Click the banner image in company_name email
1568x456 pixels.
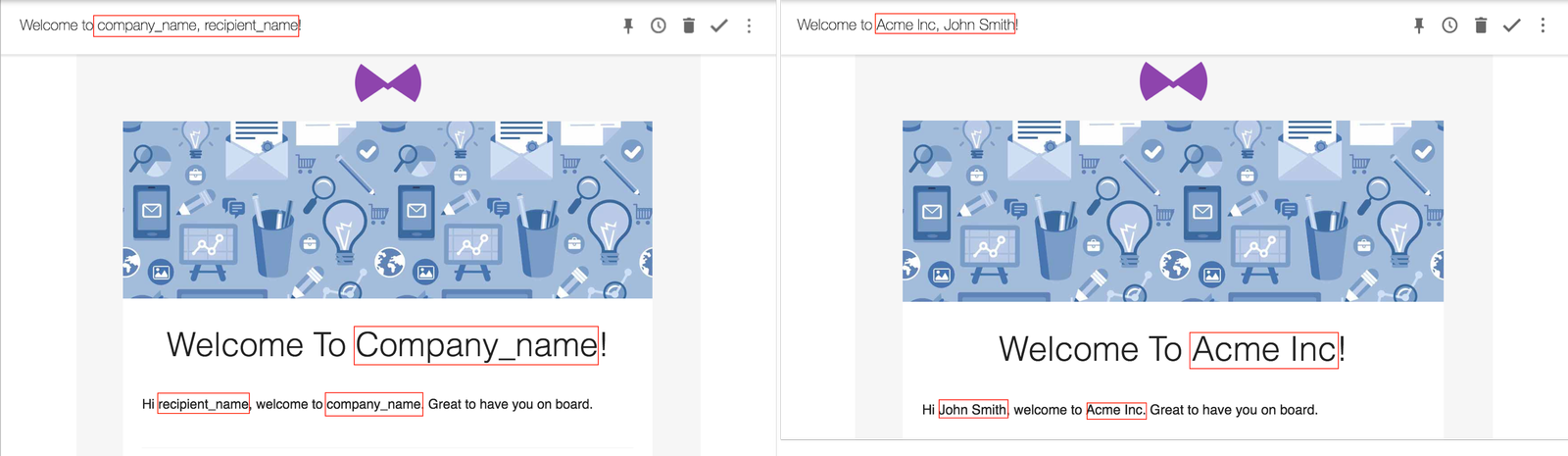(387, 210)
